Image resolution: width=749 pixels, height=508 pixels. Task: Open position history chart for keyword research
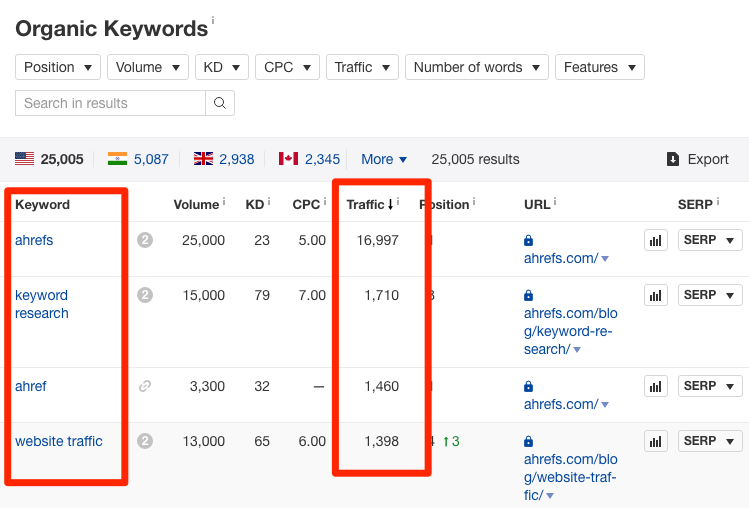tap(656, 295)
